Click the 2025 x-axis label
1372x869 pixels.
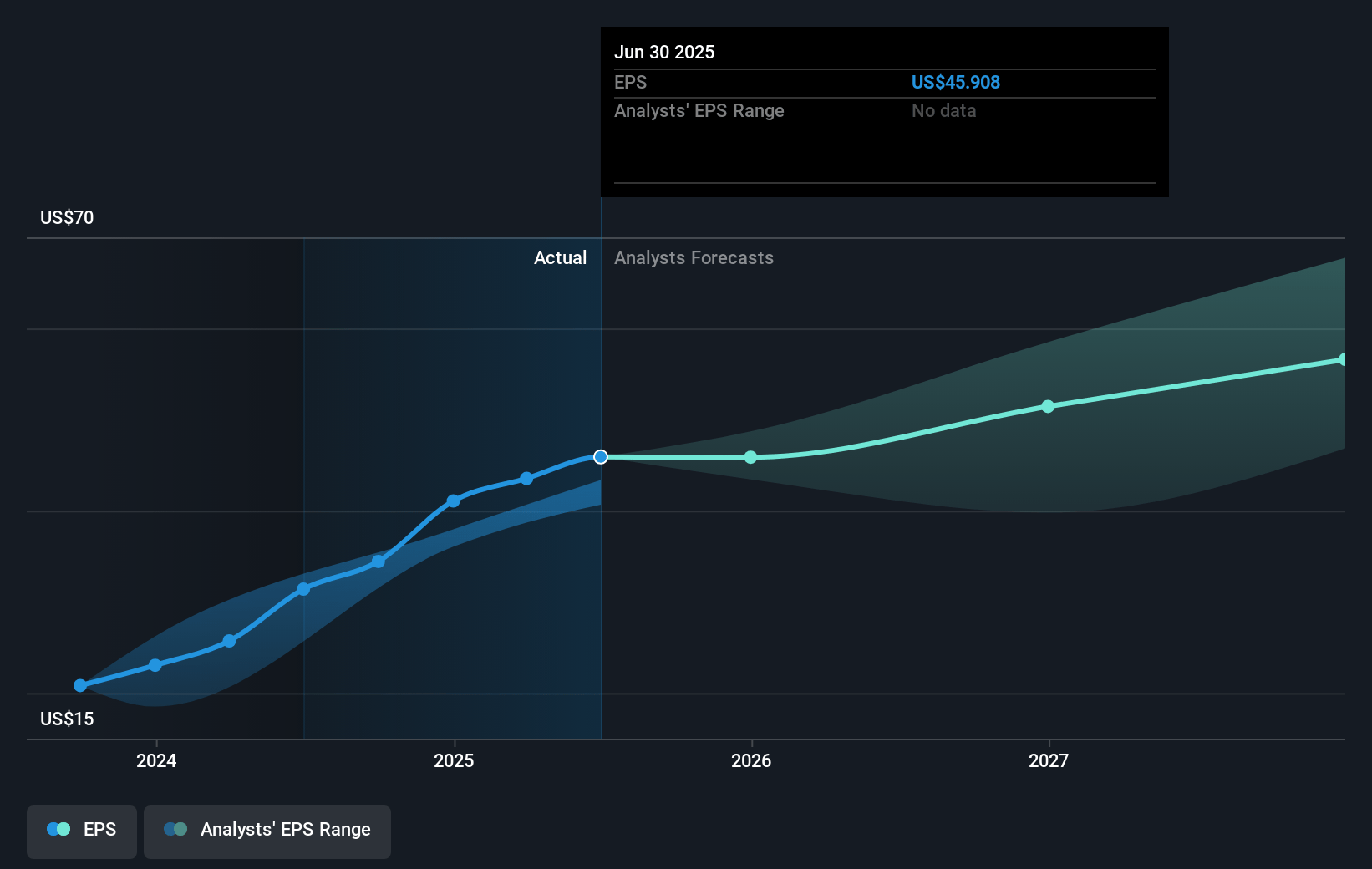[x=454, y=760]
